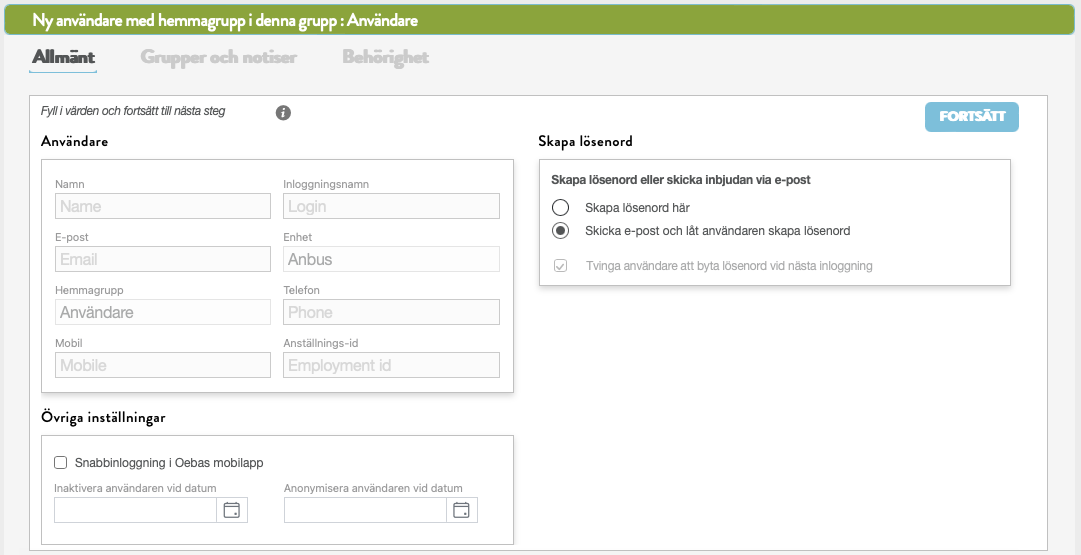Click the Inloggningsnamn Login field
Viewport: 1081px width, 555px height.
pyautogui.click(x=392, y=206)
